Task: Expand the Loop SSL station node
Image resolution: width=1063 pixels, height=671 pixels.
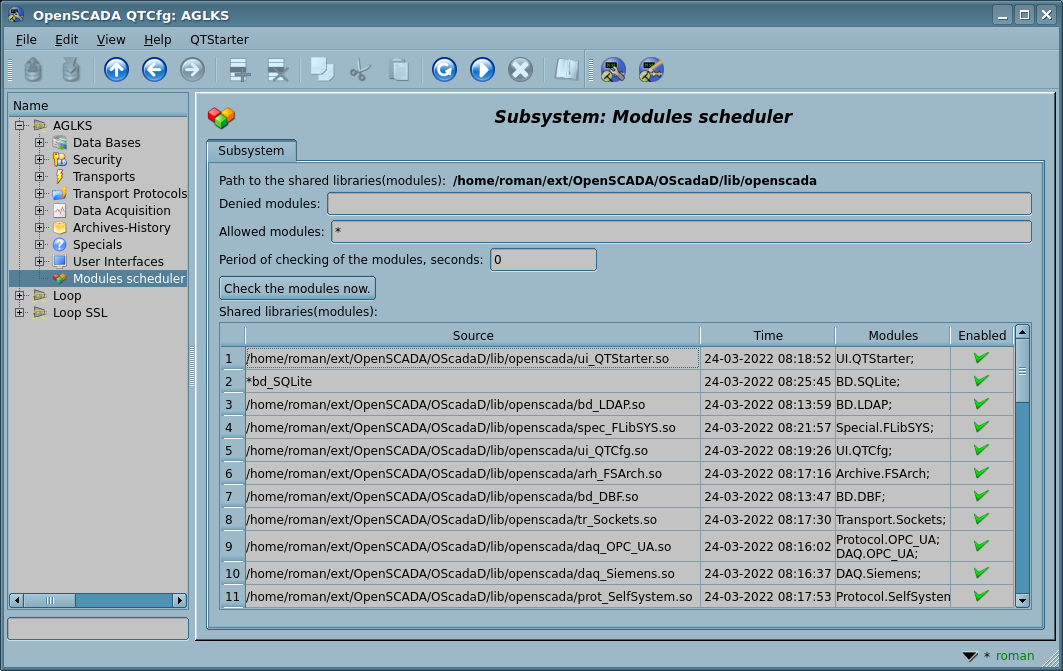Action: [20, 313]
